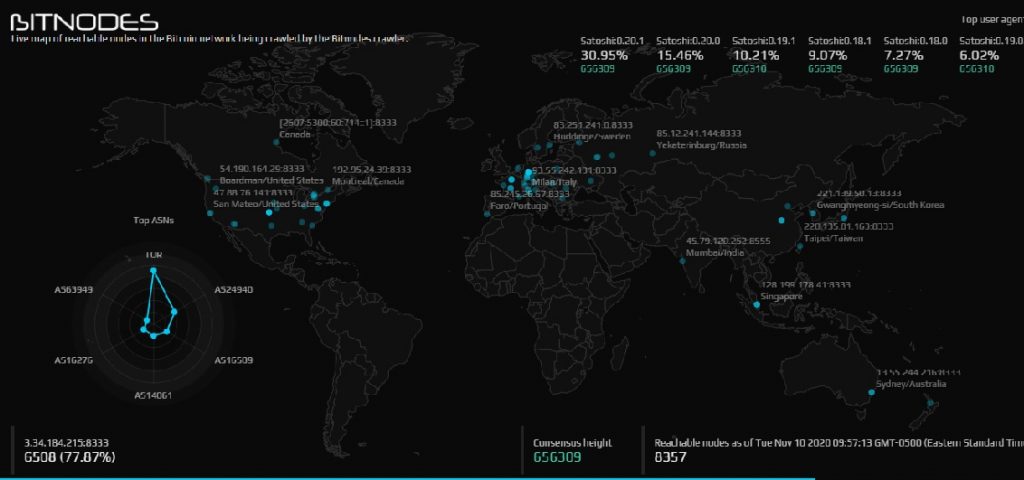The width and height of the screenshot is (1024, 480).
Task: Click the node dot at Faro/Portugal
Action: [x=487, y=214]
